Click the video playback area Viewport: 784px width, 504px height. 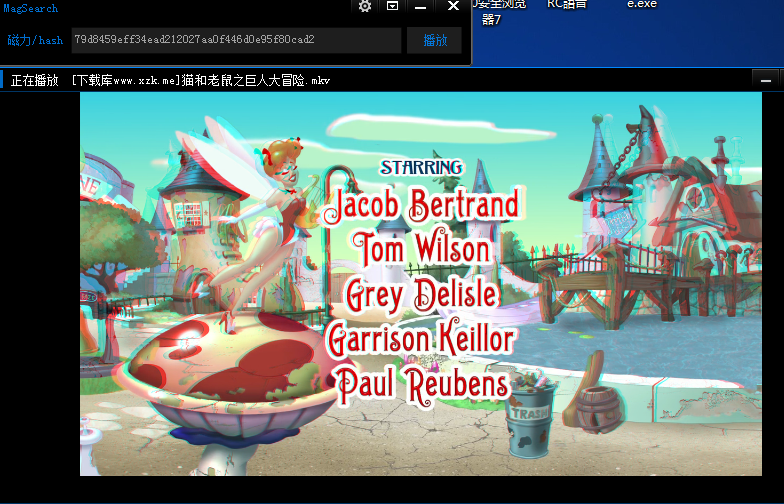tap(421, 284)
